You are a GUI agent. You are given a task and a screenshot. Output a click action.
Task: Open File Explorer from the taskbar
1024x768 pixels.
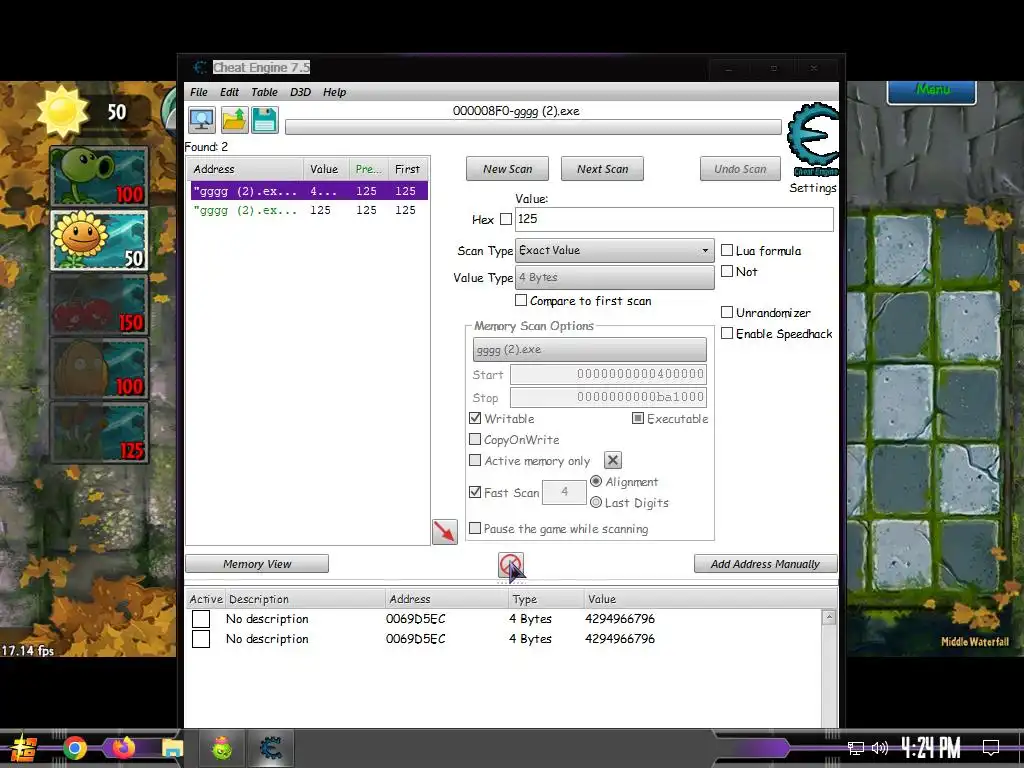[x=172, y=748]
